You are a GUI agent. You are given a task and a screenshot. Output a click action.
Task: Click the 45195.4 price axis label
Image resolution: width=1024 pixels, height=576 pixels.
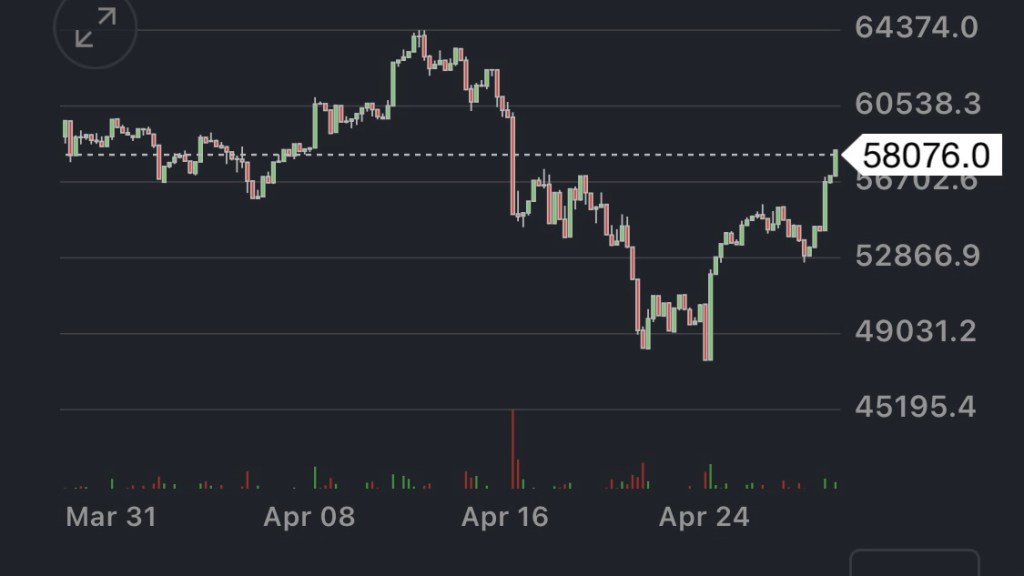click(916, 408)
